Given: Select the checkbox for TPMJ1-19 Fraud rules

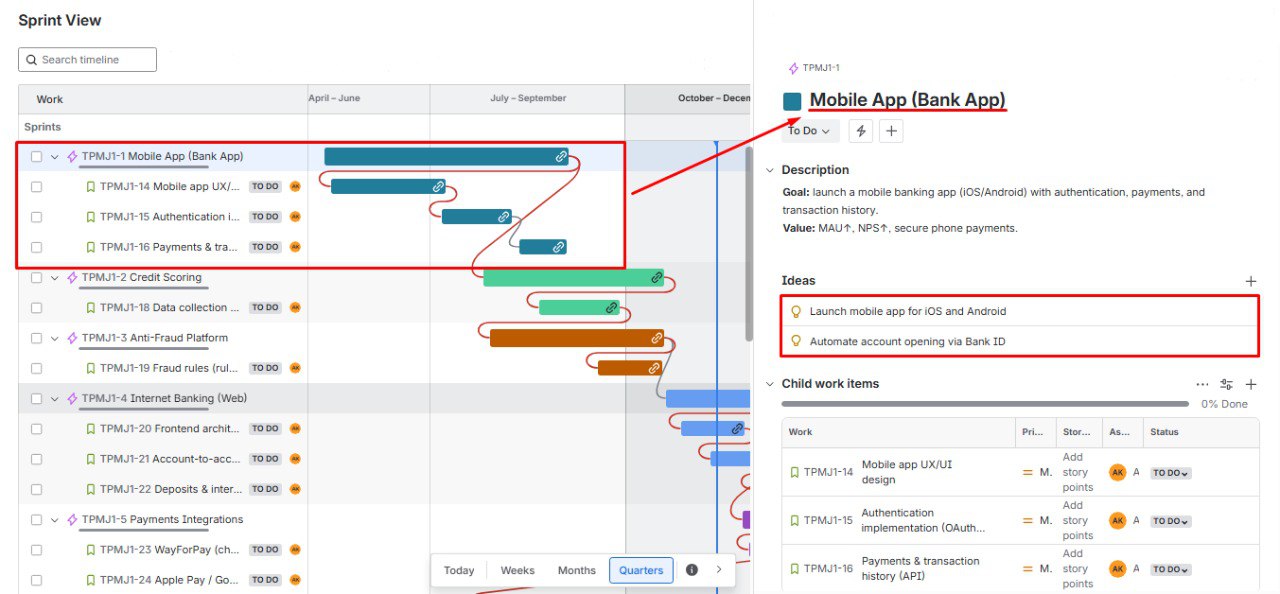Looking at the screenshot, I should 36,368.
